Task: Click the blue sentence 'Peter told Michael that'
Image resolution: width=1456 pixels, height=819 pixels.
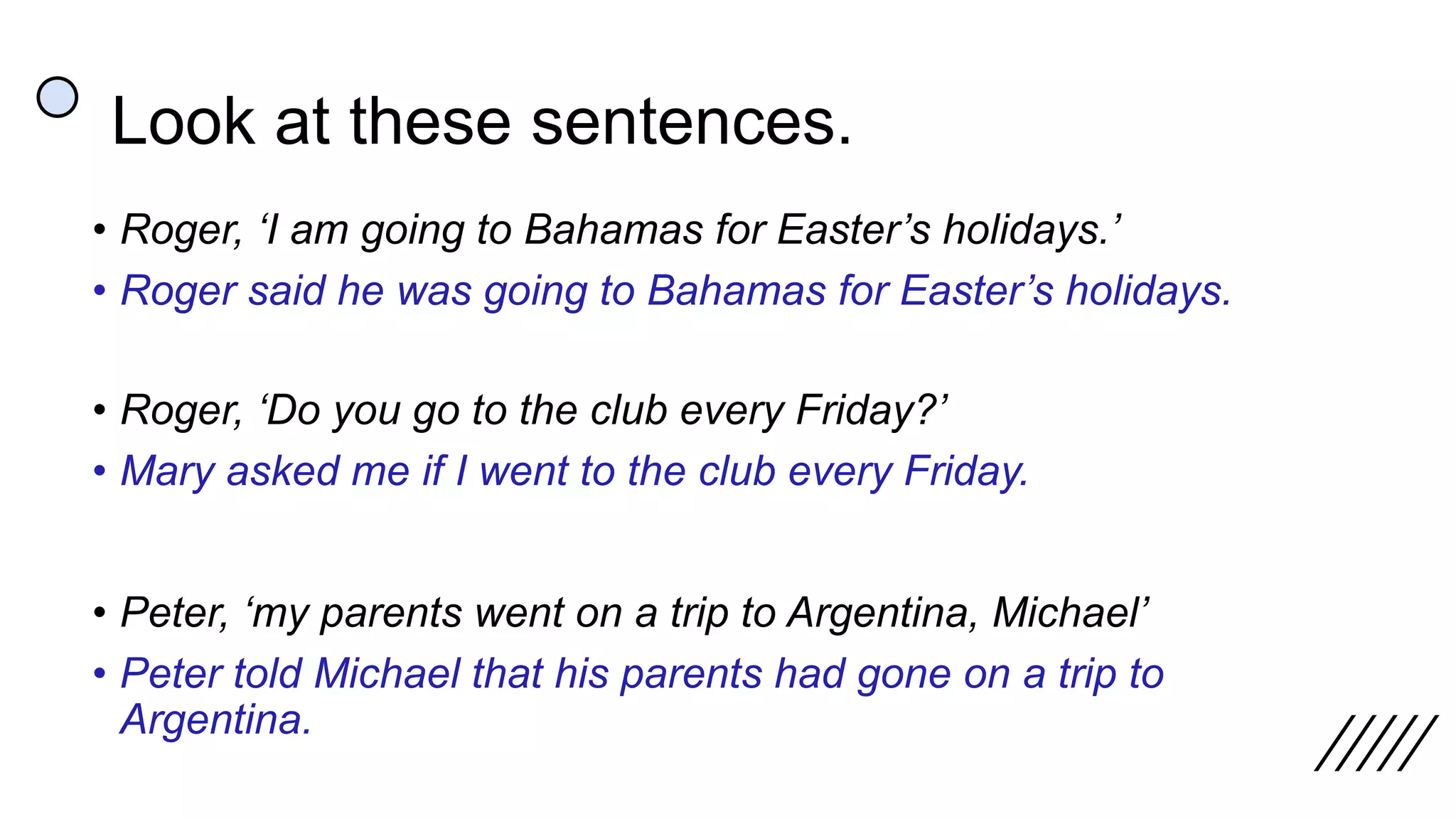Action: pyautogui.click(x=641, y=674)
